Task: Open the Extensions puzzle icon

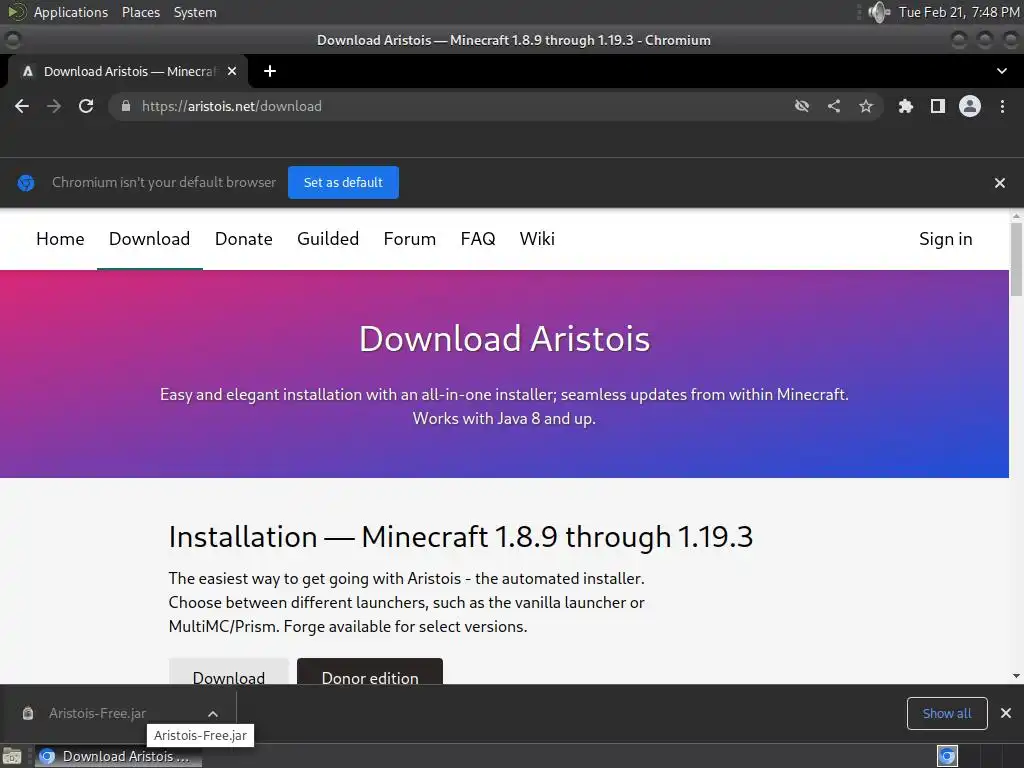Action: point(905,106)
